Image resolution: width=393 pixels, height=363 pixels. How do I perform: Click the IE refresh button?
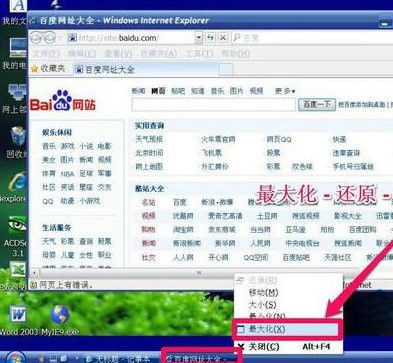tap(210, 38)
